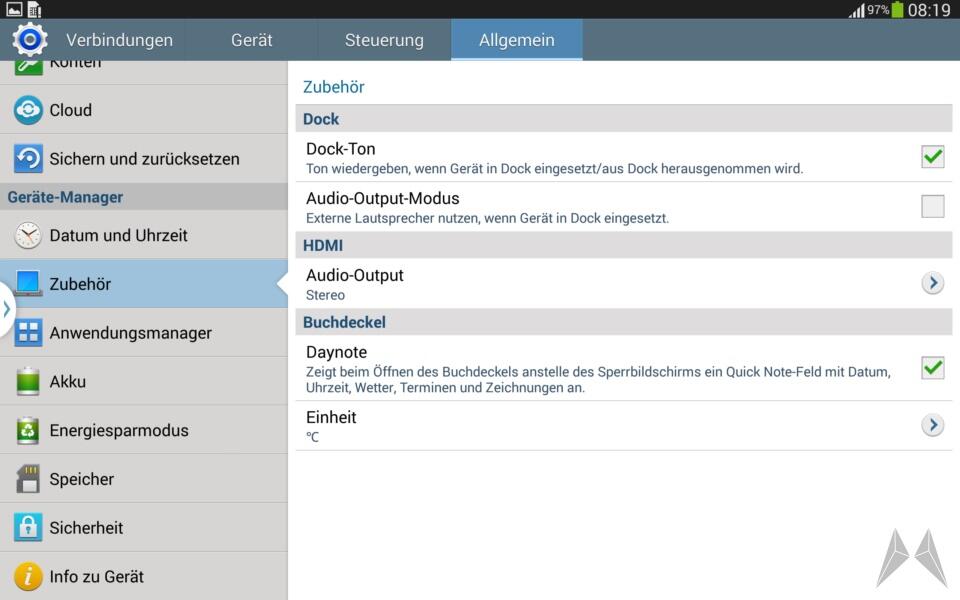Open the Einheit chevron arrow
Image resolution: width=960 pixels, height=600 pixels.
pyautogui.click(x=932, y=425)
